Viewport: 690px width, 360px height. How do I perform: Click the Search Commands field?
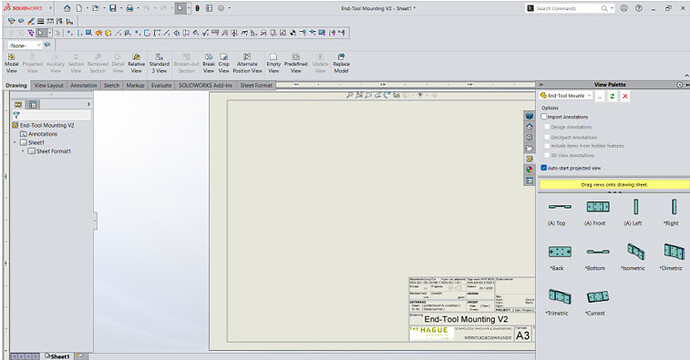point(568,8)
